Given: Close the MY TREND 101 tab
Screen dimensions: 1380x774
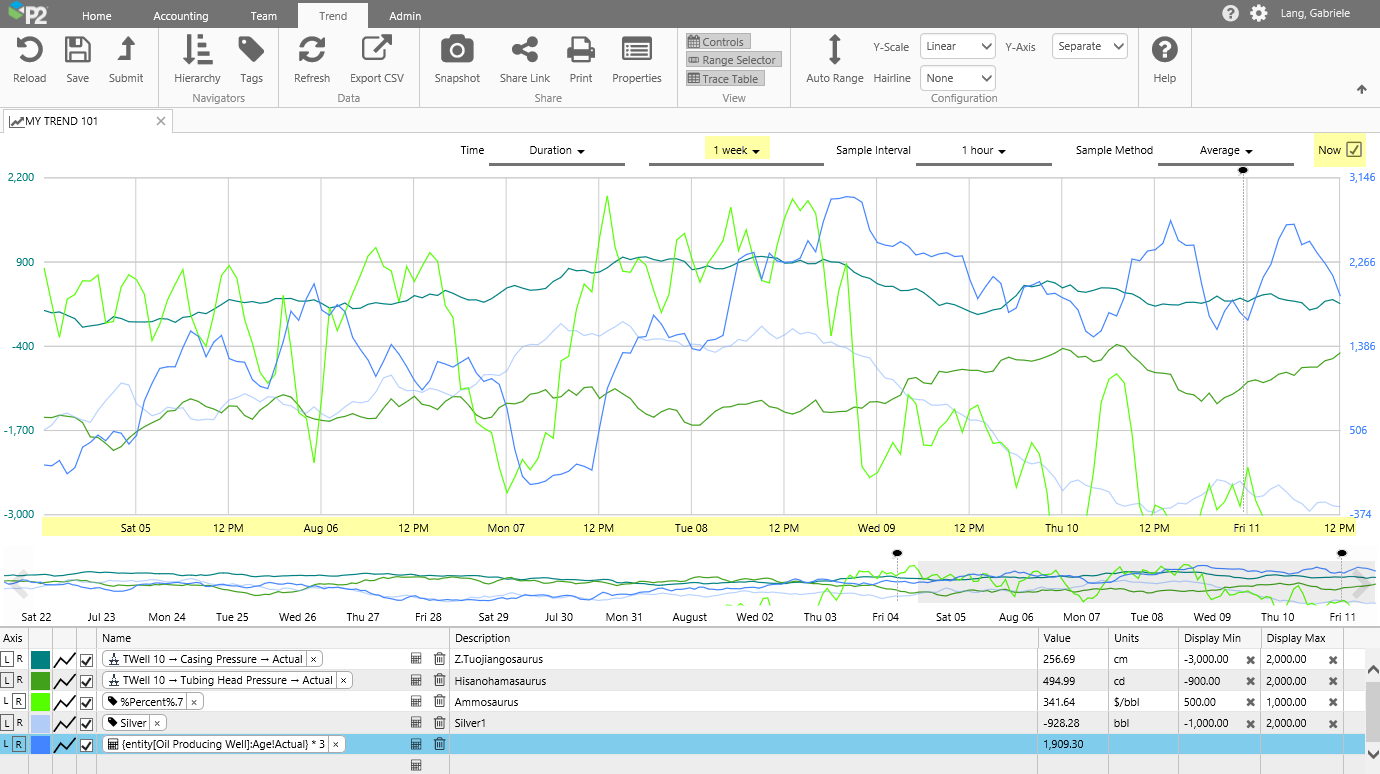Looking at the screenshot, I should click(161, 121).
